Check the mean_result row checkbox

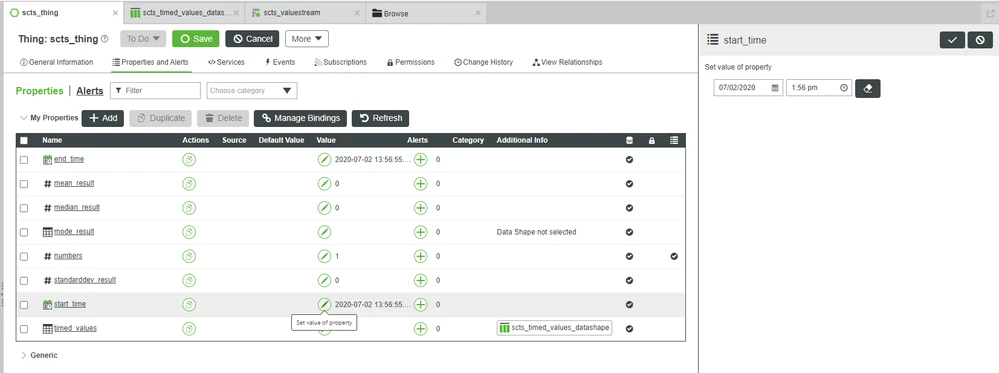(x=24, y=184)
